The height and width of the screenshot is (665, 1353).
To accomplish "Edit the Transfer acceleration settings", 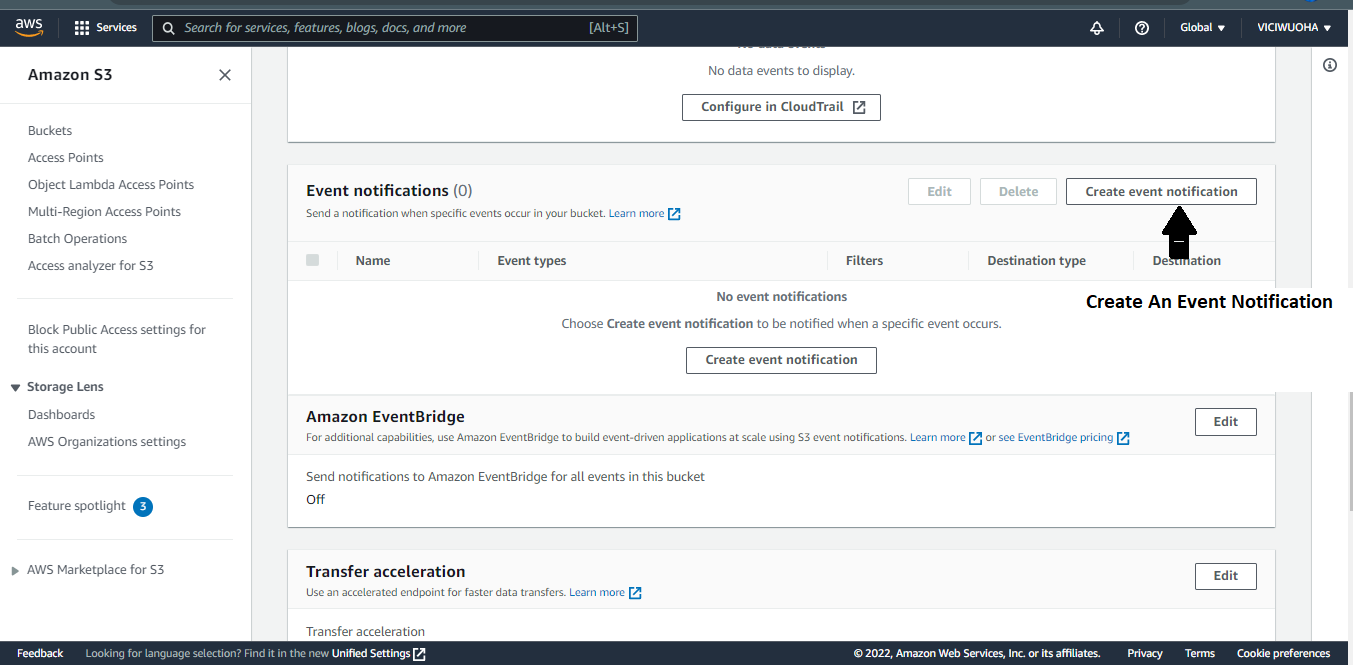I will (1226, 576).
